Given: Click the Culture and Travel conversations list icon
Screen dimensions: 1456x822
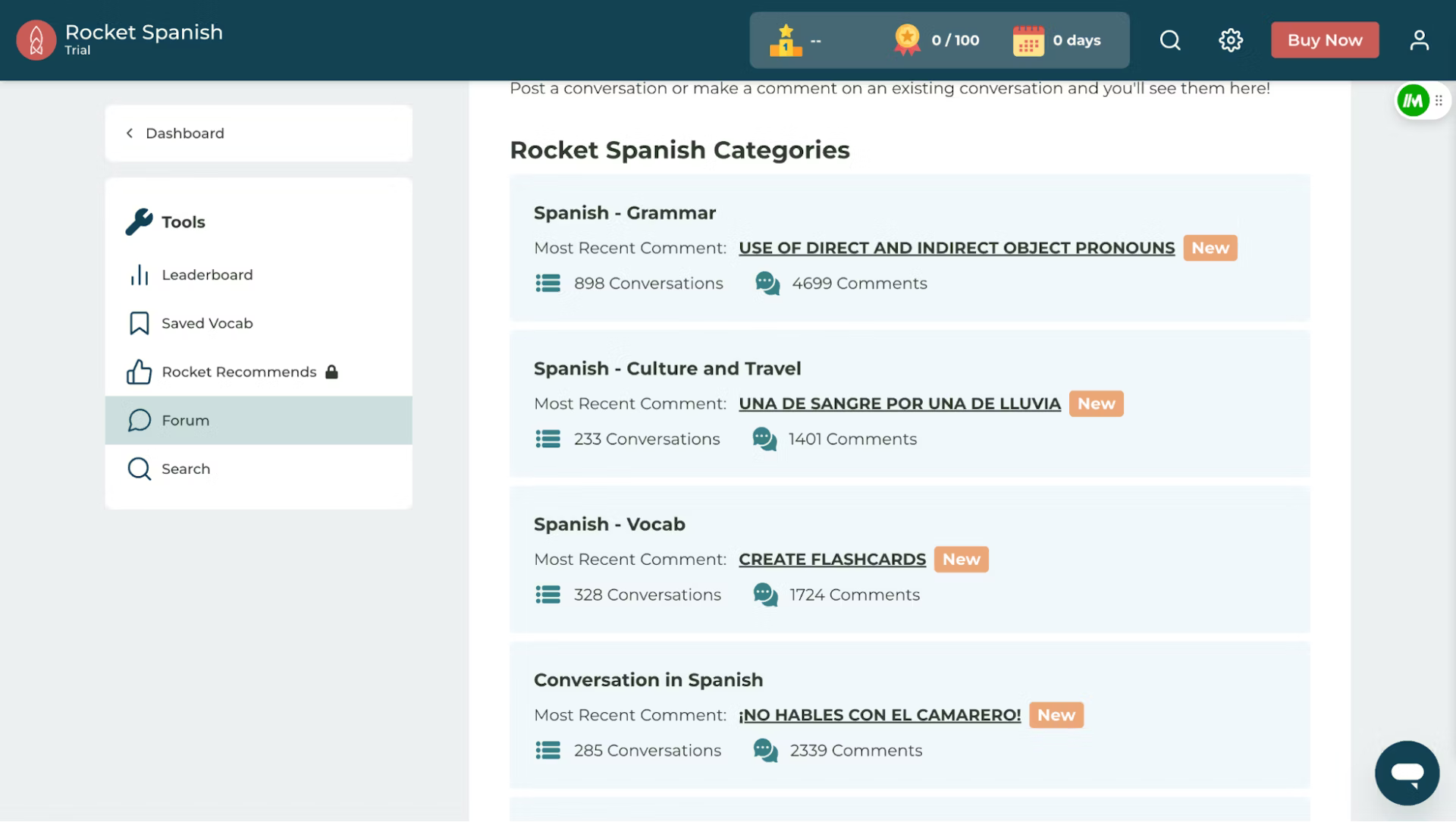Looking at the screenshot, I should pyautogui.click(x=548, y=439).
